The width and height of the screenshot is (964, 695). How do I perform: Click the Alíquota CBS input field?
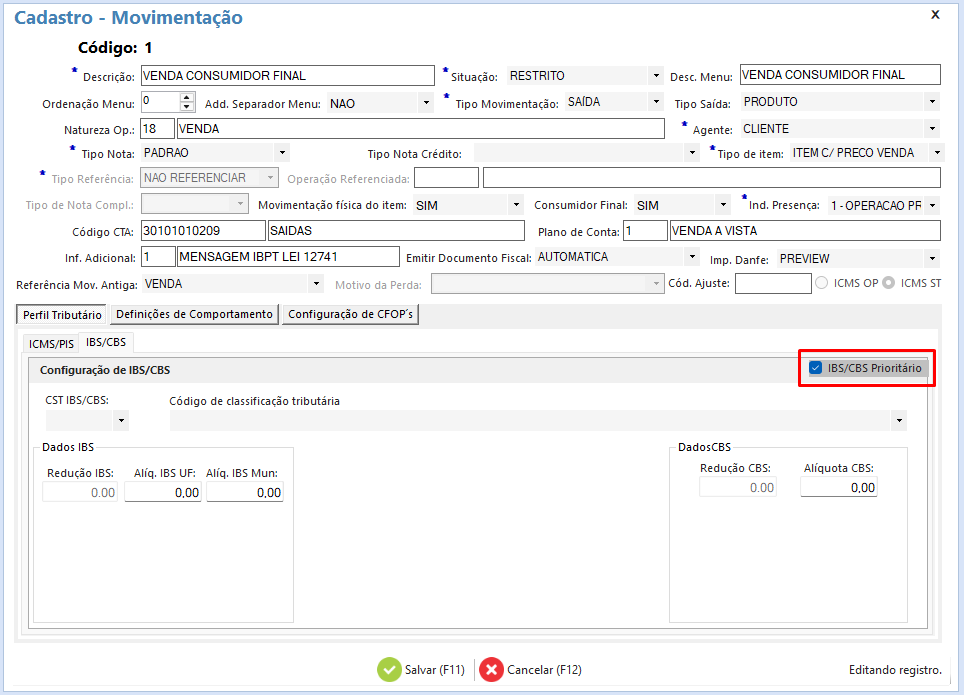(x=839, y=488)
